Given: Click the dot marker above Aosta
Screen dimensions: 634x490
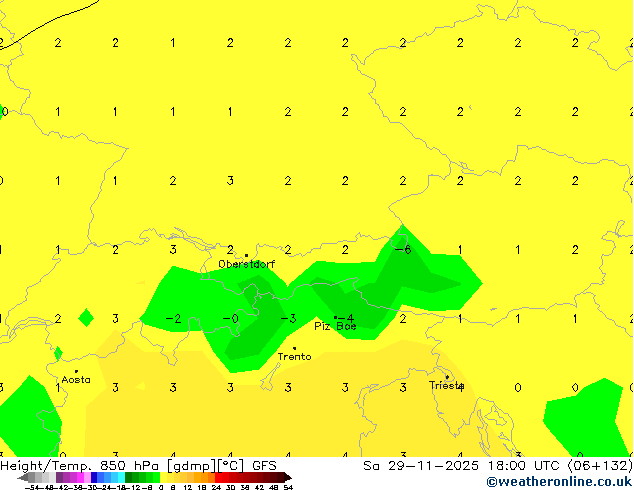Looking at the screenshot, I should [x=76, y=371].
